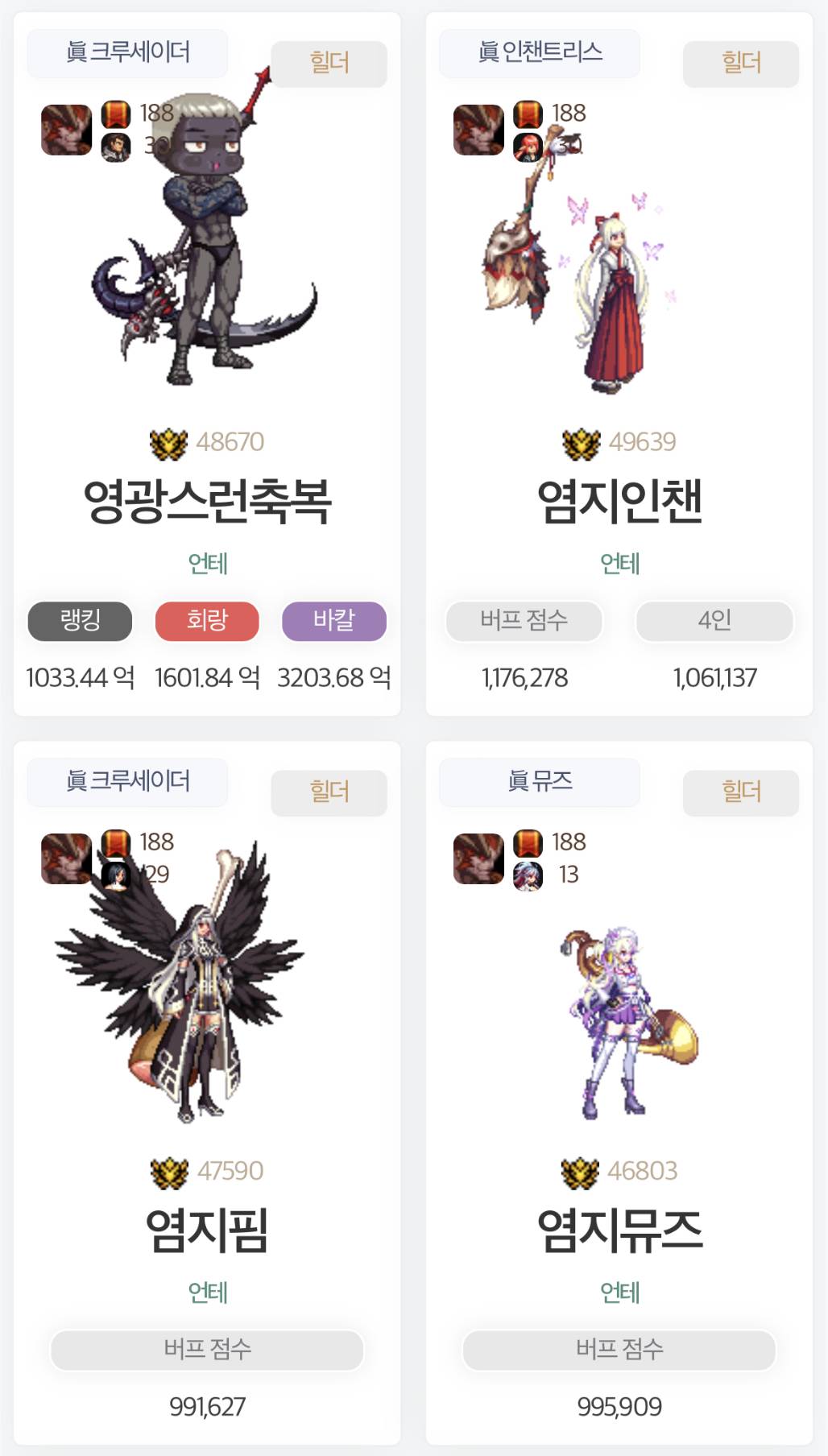Viewport: 828px width, 1456px height.
Task: Click the gold crest icon beside 46803
Action: (581, 1173)
